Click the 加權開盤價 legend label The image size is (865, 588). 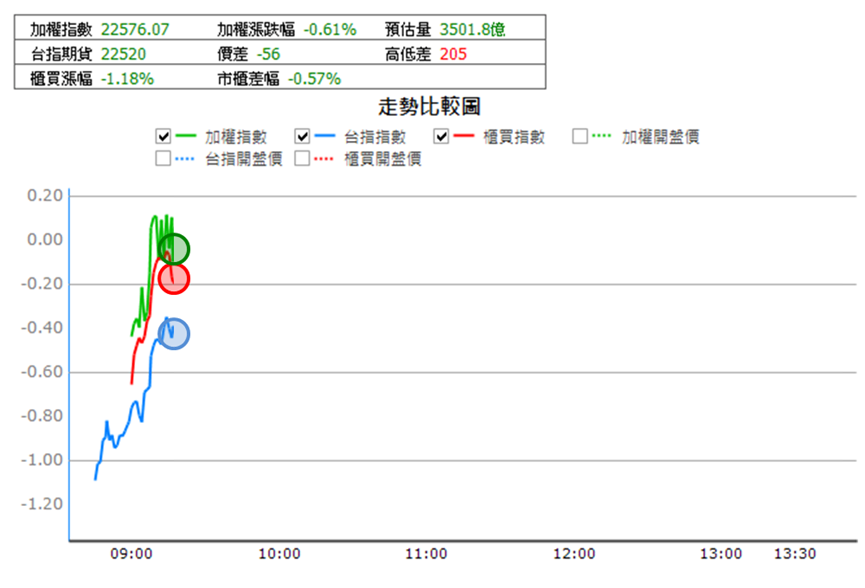tap(661, 137)
